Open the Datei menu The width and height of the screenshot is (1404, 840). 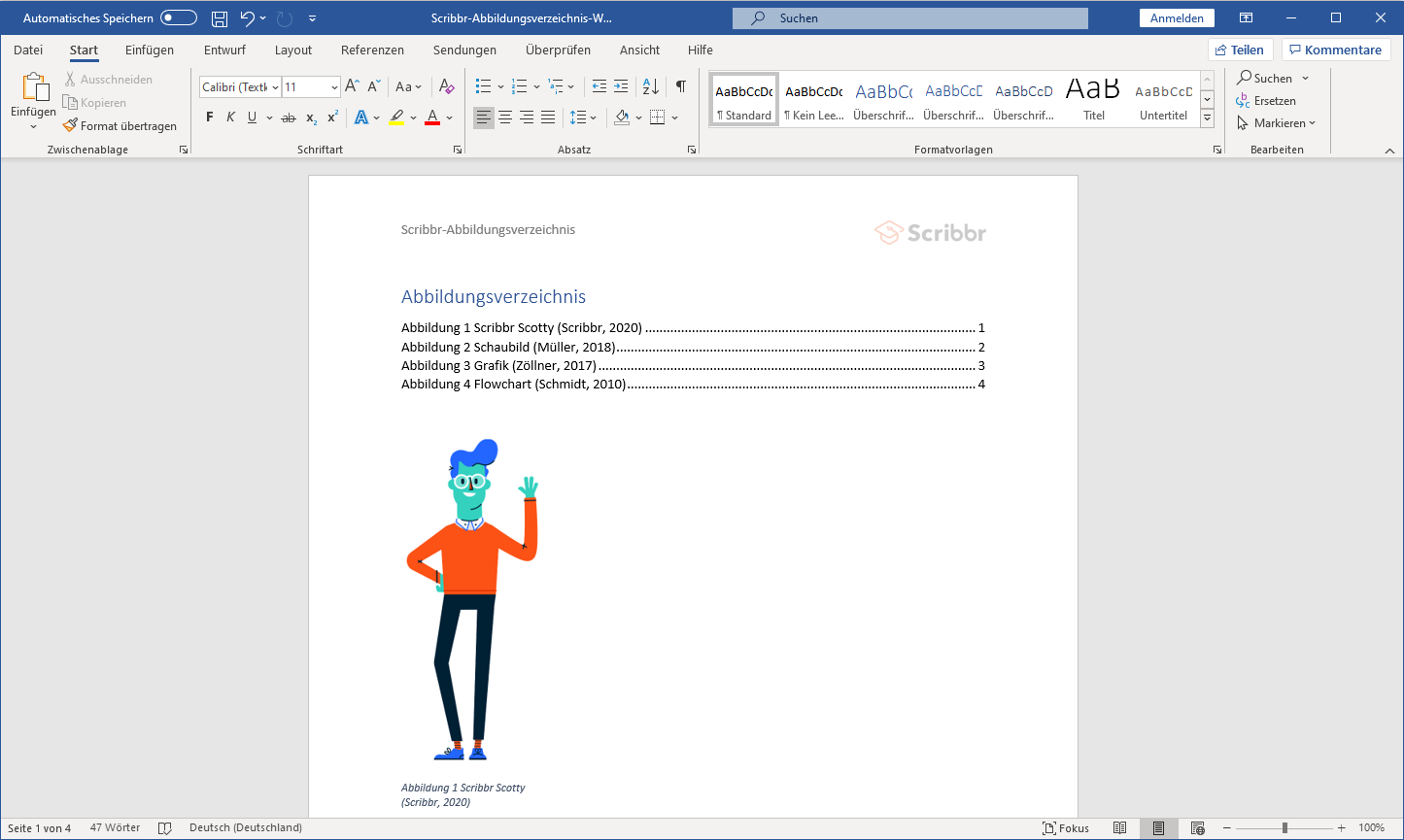[x=28, y=50]
